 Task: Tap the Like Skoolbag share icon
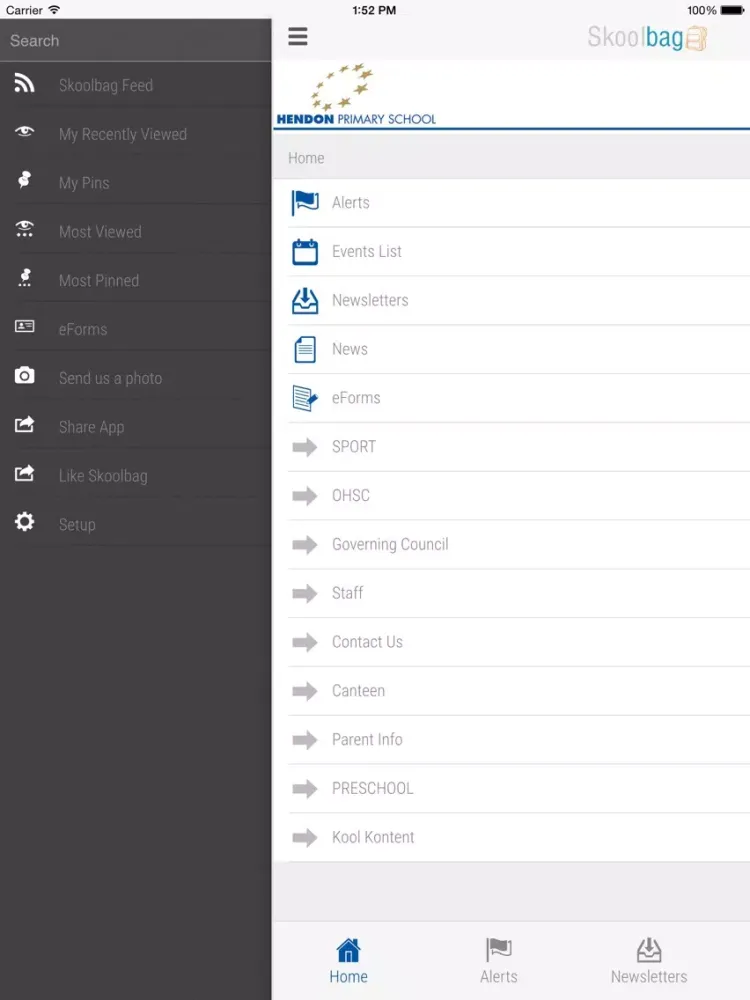pos(24,473)
